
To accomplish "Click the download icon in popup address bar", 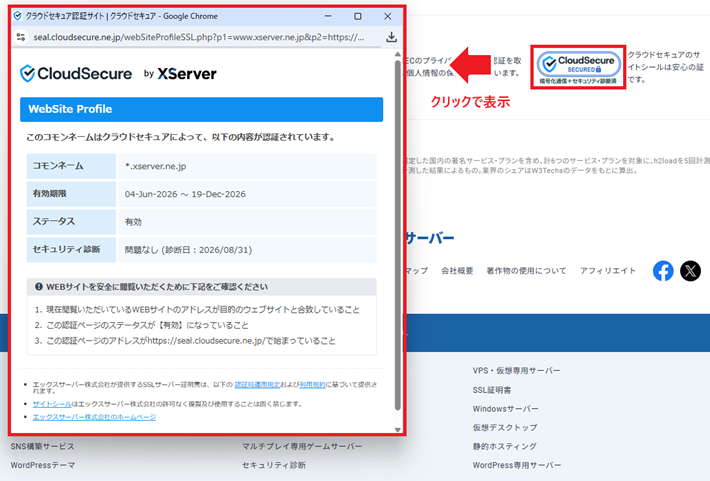I will (391, 37).
